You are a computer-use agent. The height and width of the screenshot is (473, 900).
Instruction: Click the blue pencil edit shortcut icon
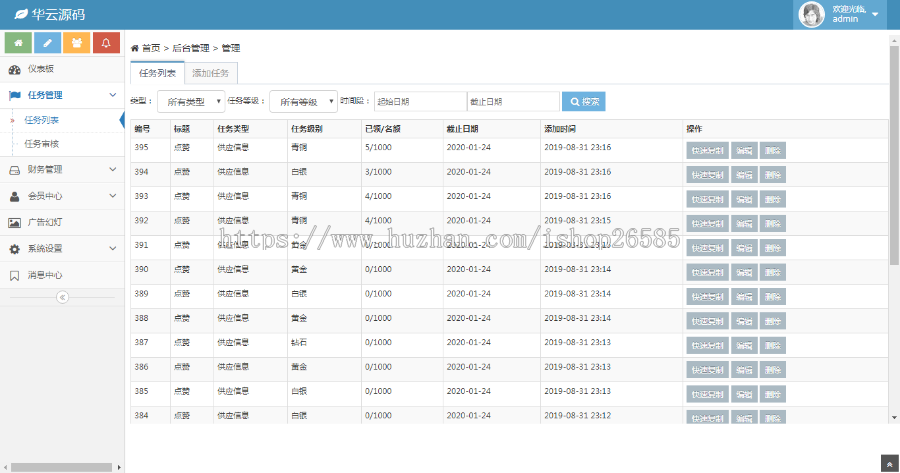(x=47, y=43)
